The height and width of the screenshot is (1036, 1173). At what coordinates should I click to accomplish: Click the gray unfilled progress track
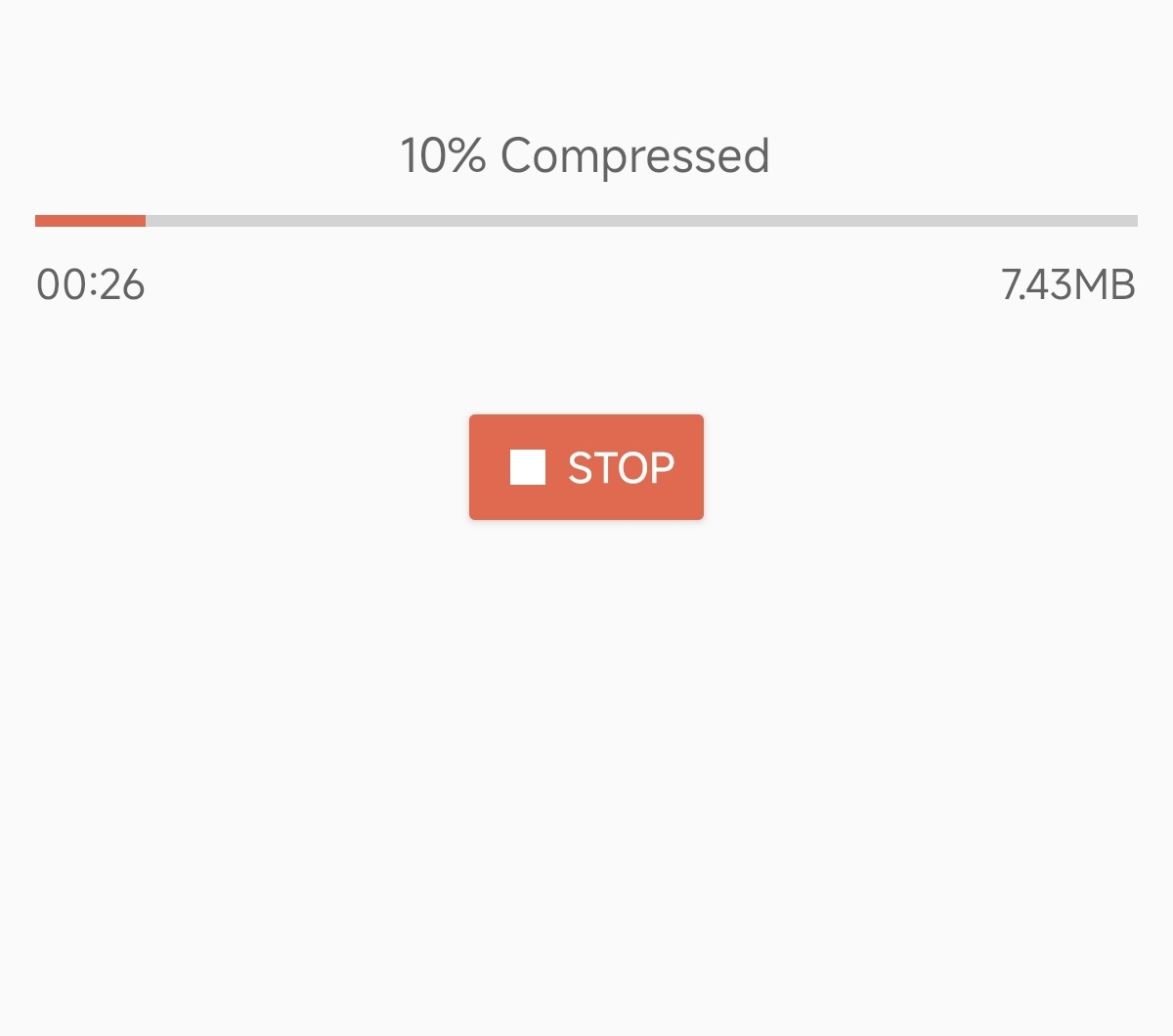tap(641, 221)
